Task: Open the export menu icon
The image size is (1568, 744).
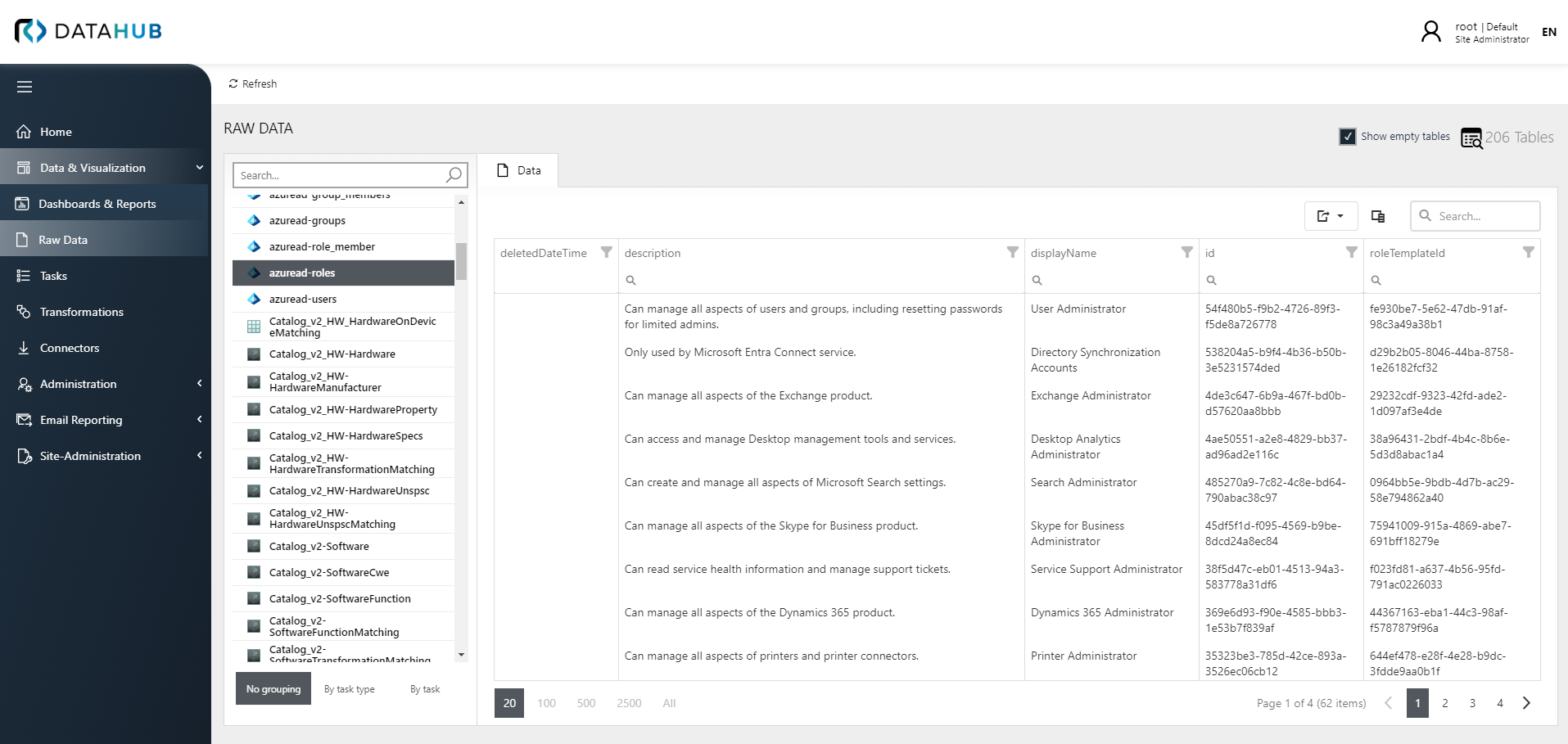Action: click(x=1325, y=216)
